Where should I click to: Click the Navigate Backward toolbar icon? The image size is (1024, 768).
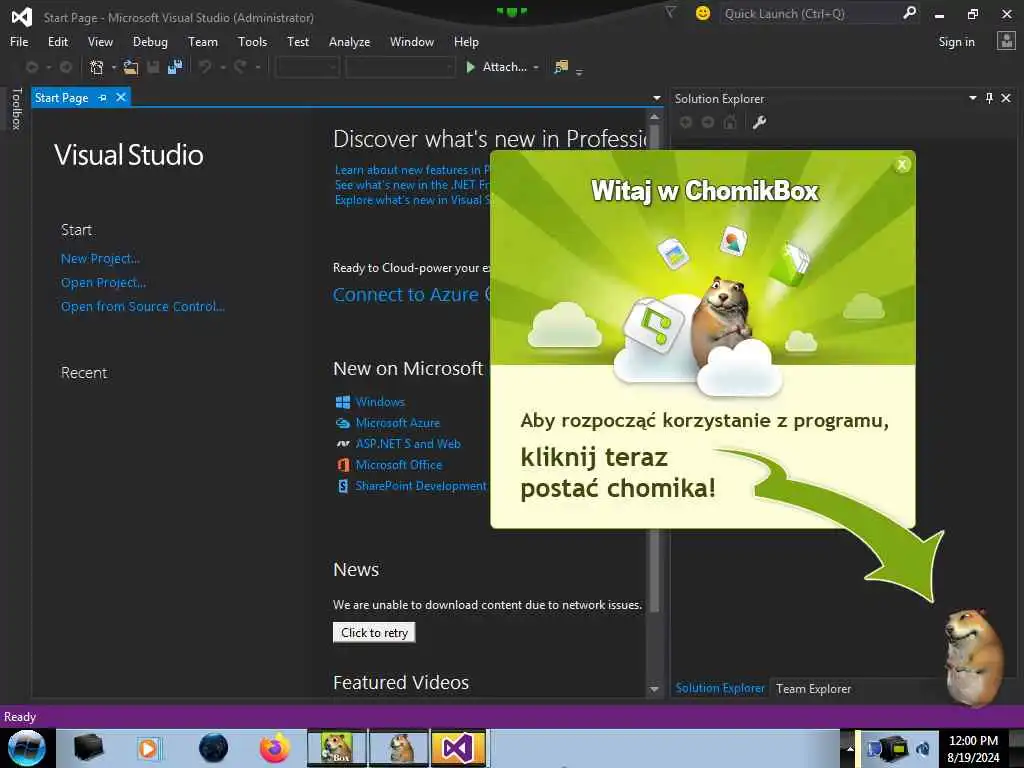point(31,67)
